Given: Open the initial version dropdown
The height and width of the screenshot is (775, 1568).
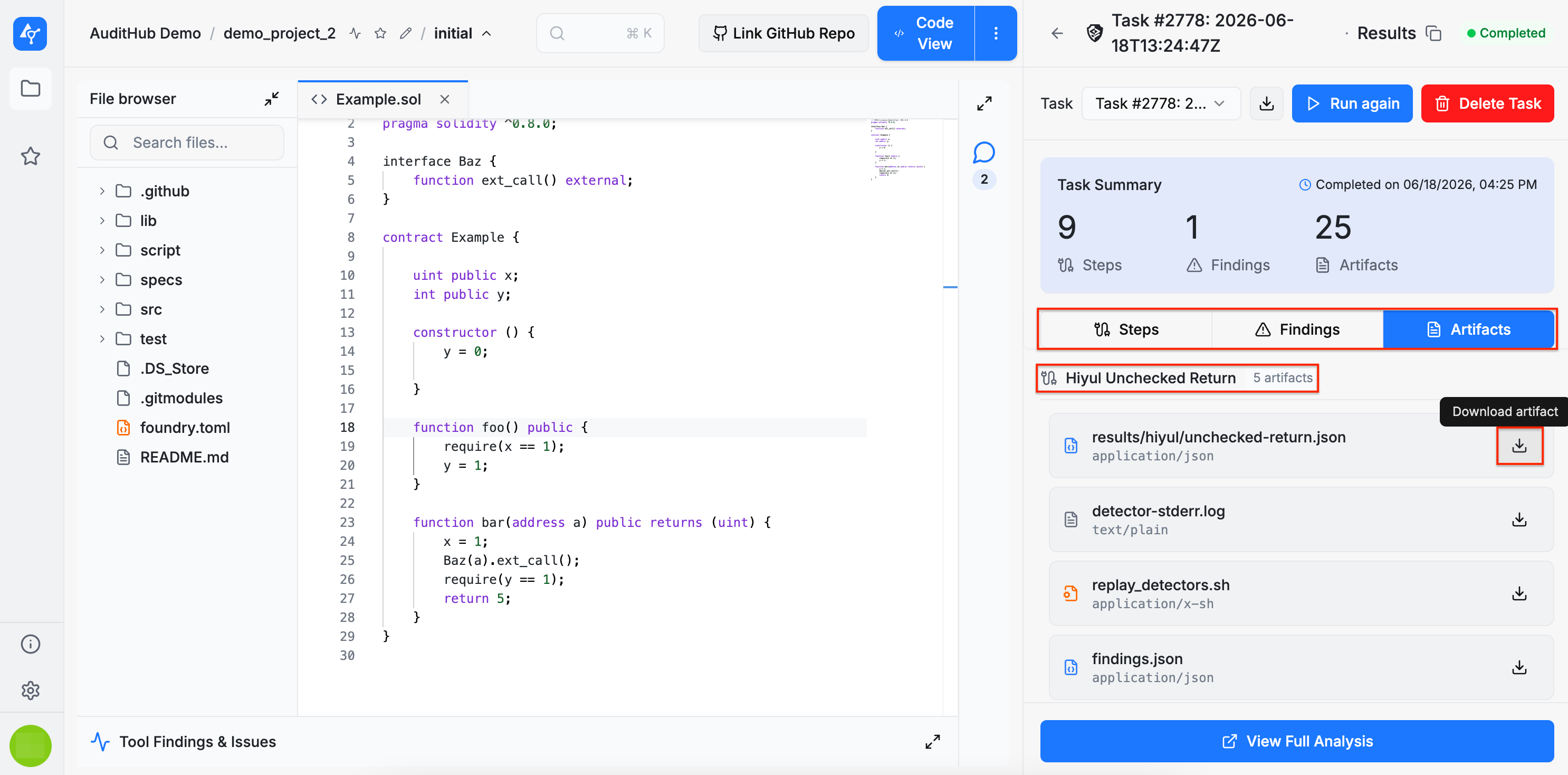Looking at the screenshot, I should click(463, 33).
